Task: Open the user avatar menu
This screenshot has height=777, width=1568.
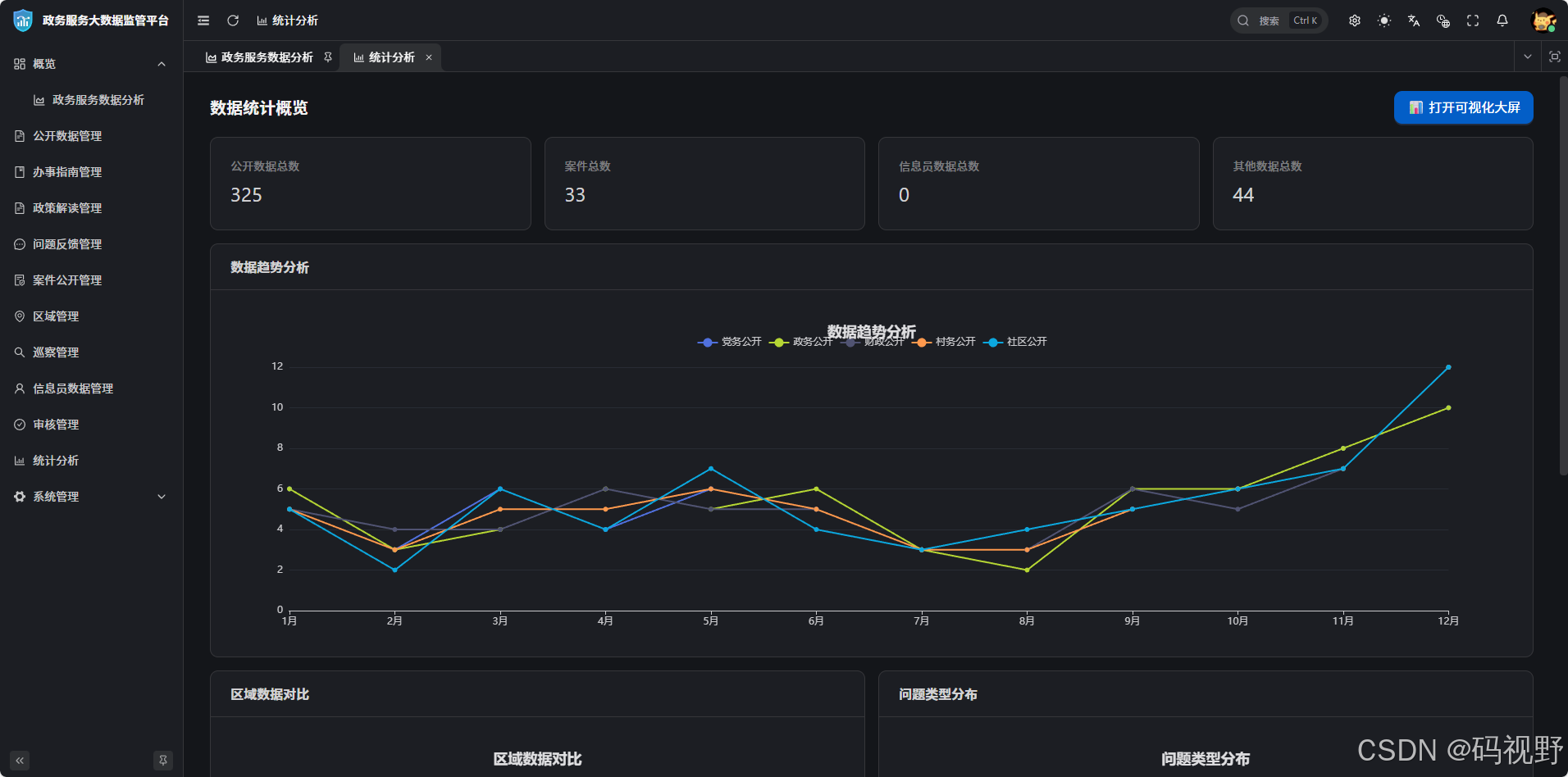Action: (x=1543, y=20)
